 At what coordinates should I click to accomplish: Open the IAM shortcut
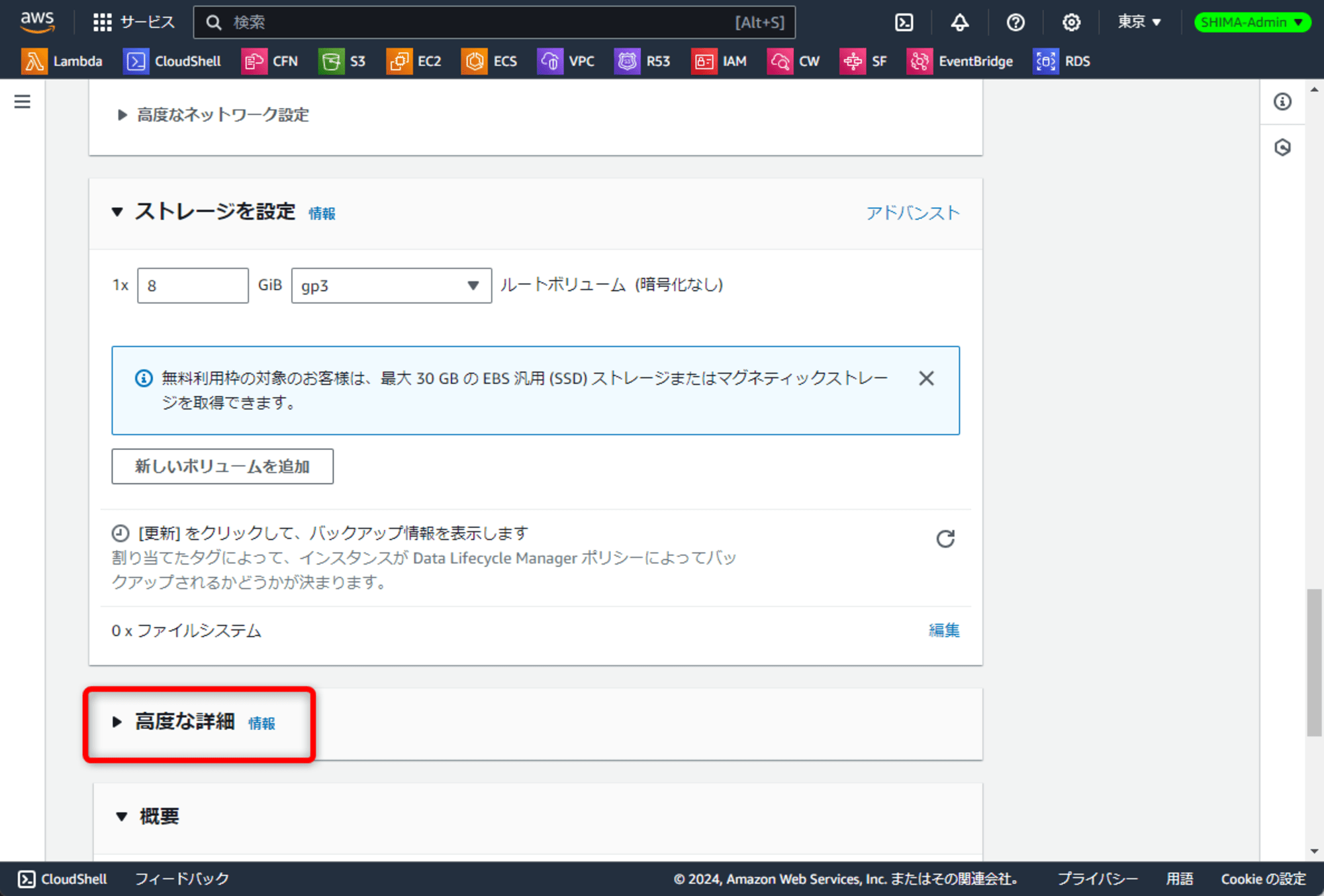pyautogui.click(x=719, y=62)
